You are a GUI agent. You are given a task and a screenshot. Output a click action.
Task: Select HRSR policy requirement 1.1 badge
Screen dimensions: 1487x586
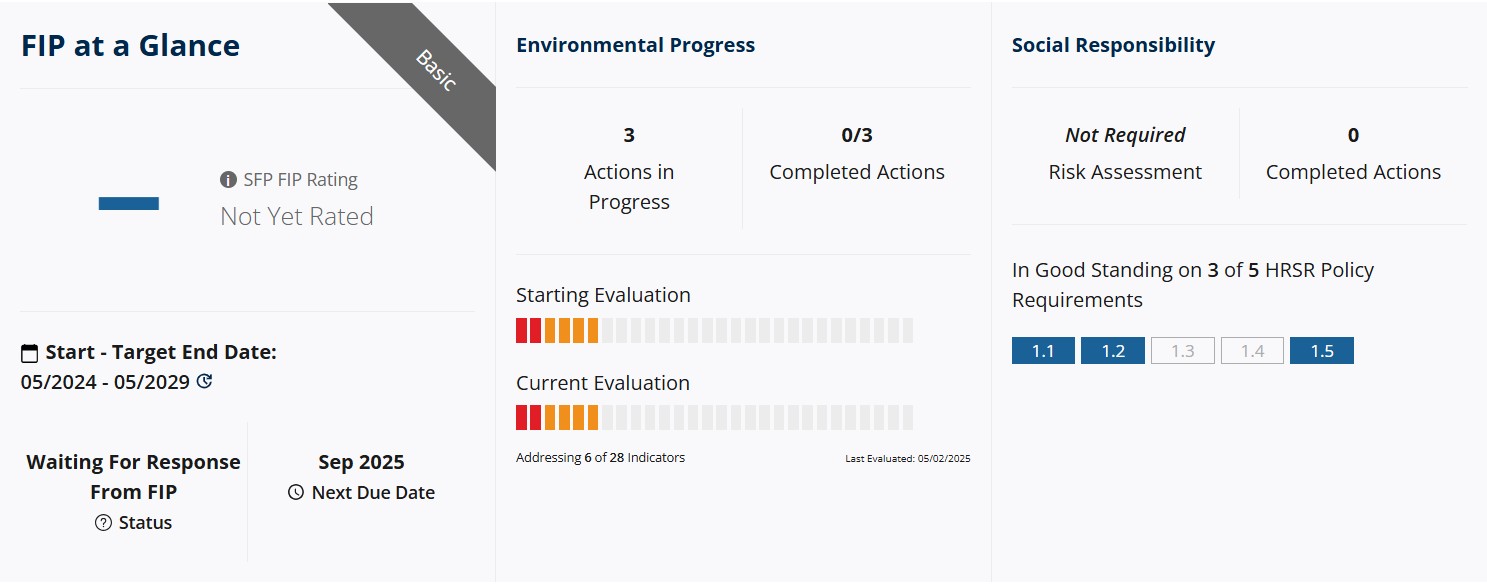(1043, 351)
